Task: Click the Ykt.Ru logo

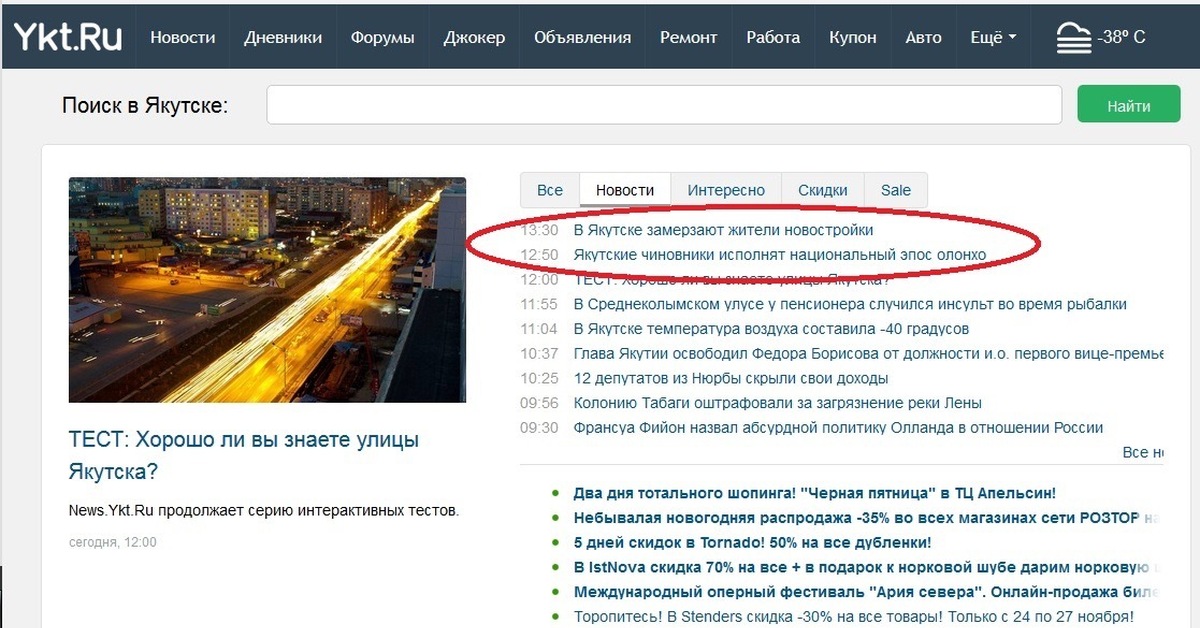Action: tap(67, 37)
